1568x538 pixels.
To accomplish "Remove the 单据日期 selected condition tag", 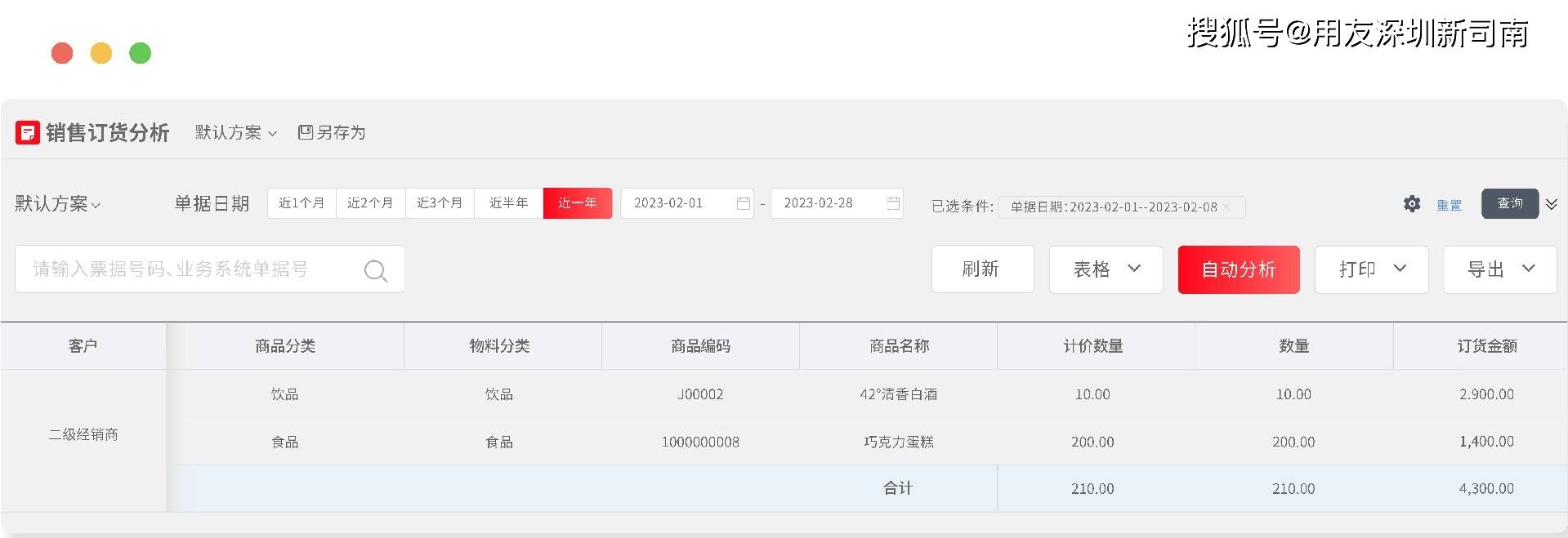I will point(1226,207).
